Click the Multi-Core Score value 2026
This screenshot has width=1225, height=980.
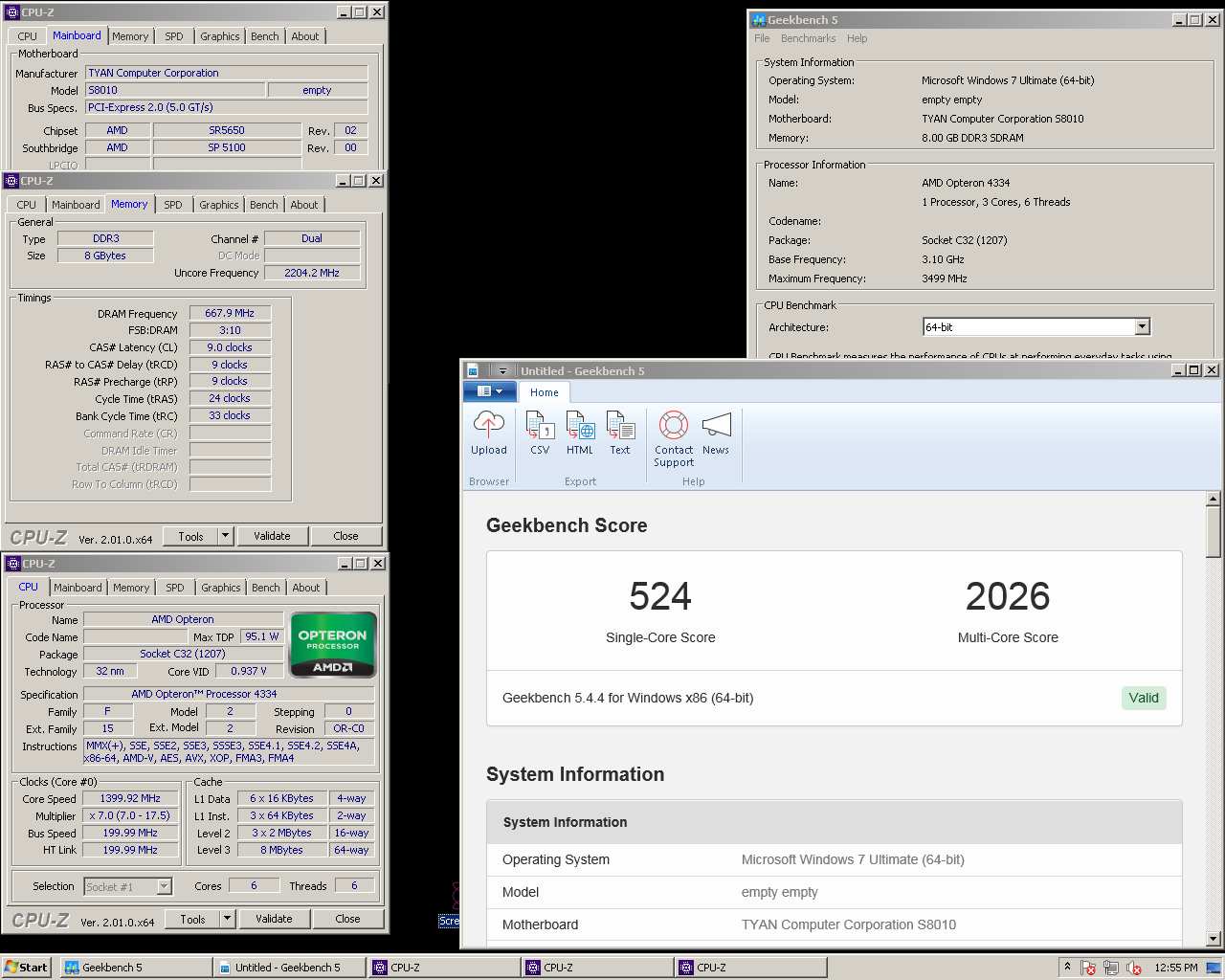1008,596
